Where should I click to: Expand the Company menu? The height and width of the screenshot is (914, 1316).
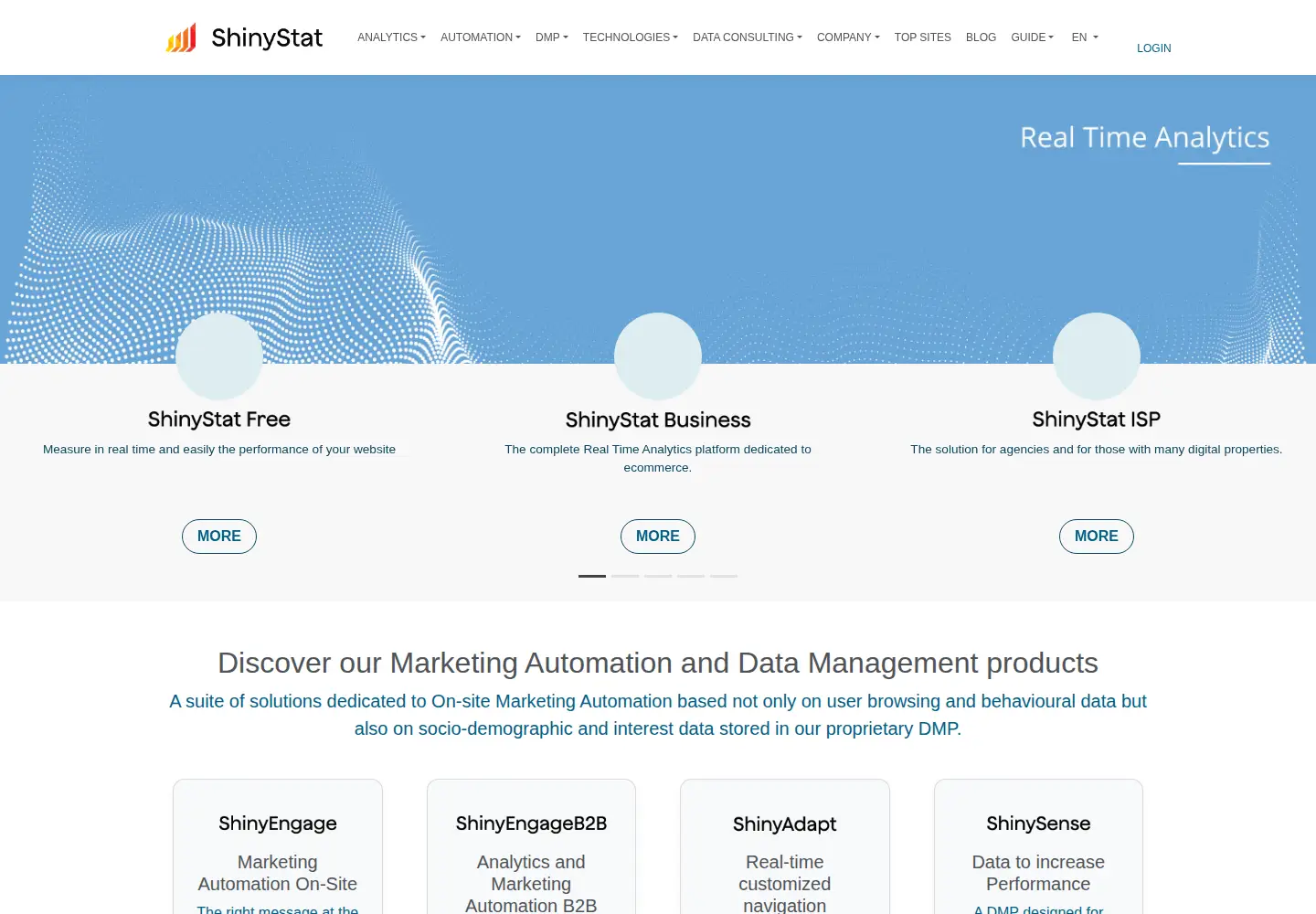[848, 37]
